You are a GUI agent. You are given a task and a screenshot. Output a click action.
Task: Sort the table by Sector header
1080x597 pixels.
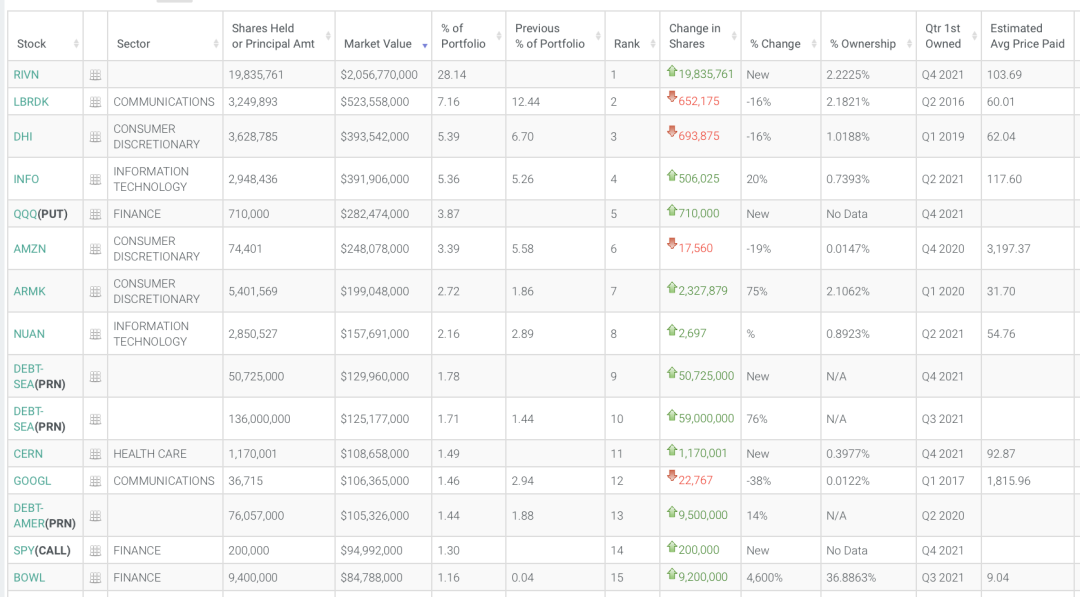(165, 36)
